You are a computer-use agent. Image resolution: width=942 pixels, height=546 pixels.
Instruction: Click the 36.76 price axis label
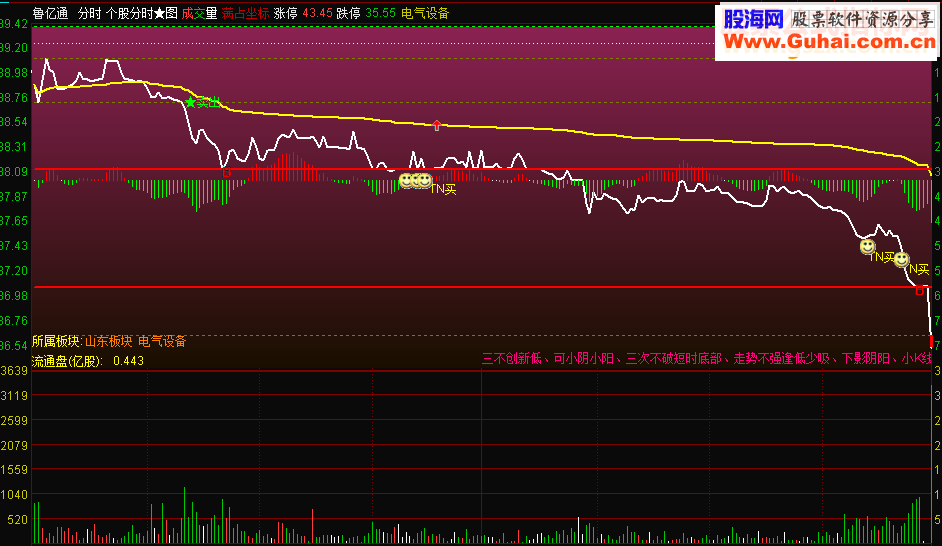[x=14, y=321]
